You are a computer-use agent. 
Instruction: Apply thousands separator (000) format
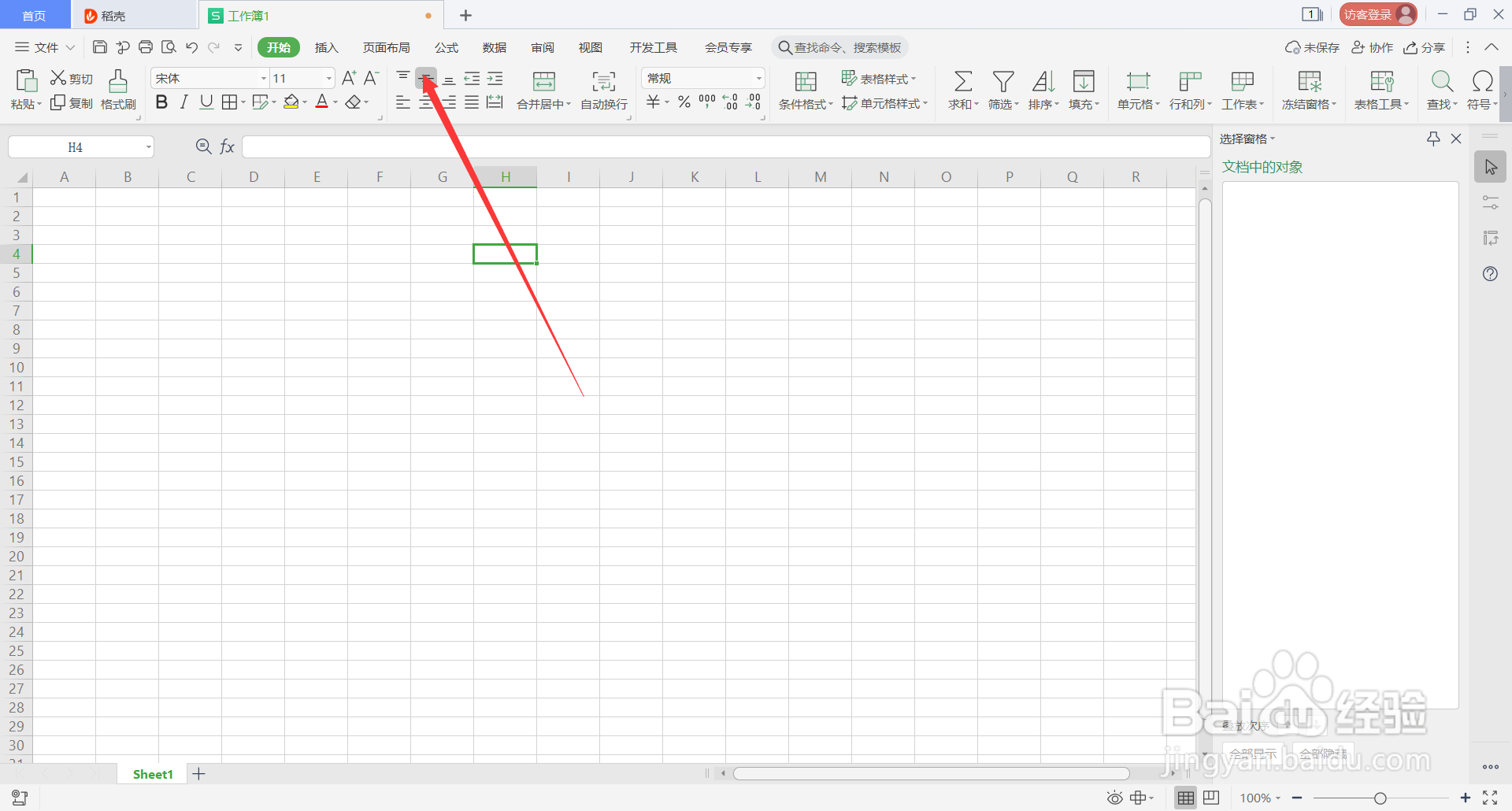click(707, 102)
